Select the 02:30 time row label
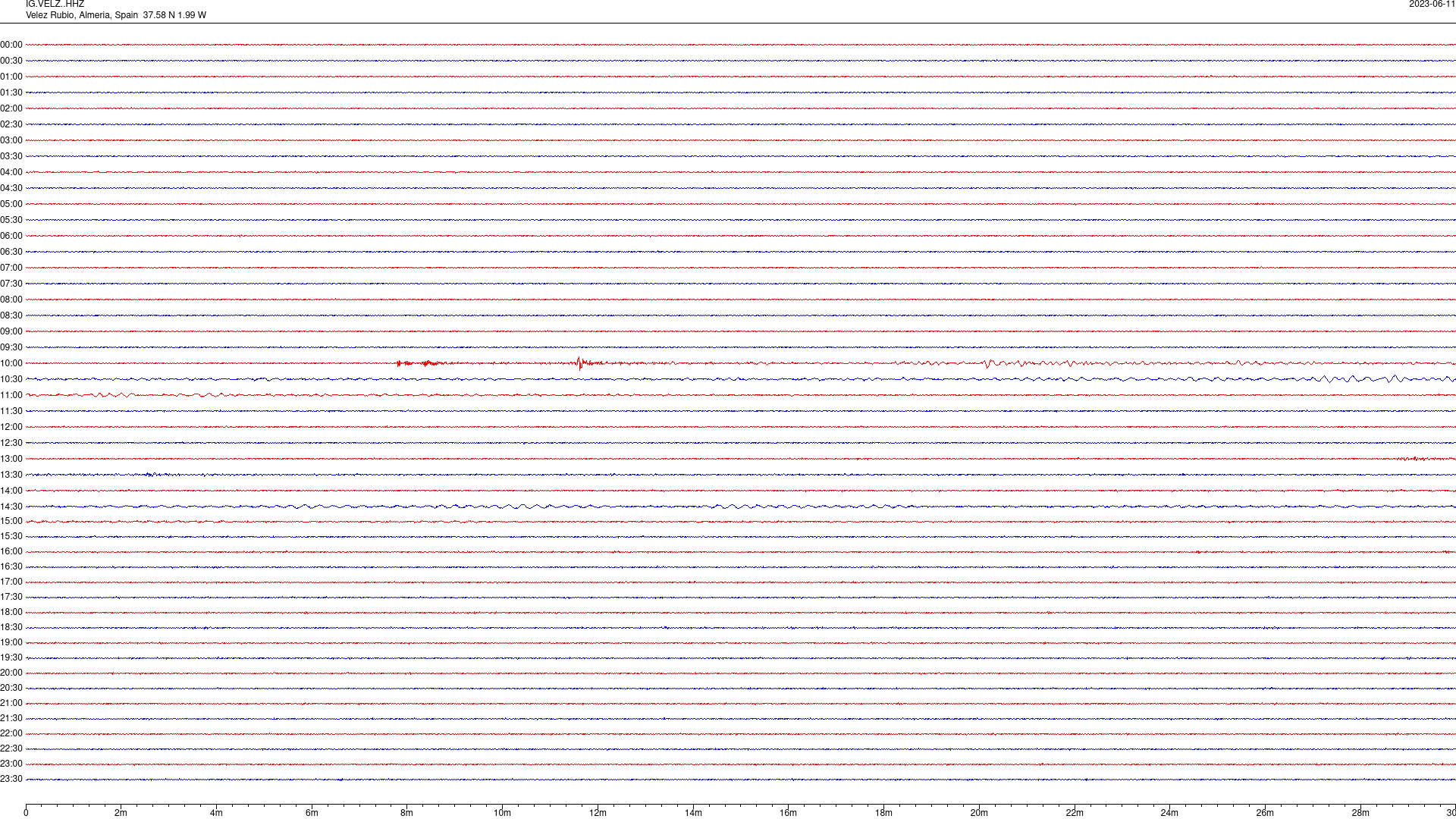This screenshot has width=1456, height=819. point(11,124)
